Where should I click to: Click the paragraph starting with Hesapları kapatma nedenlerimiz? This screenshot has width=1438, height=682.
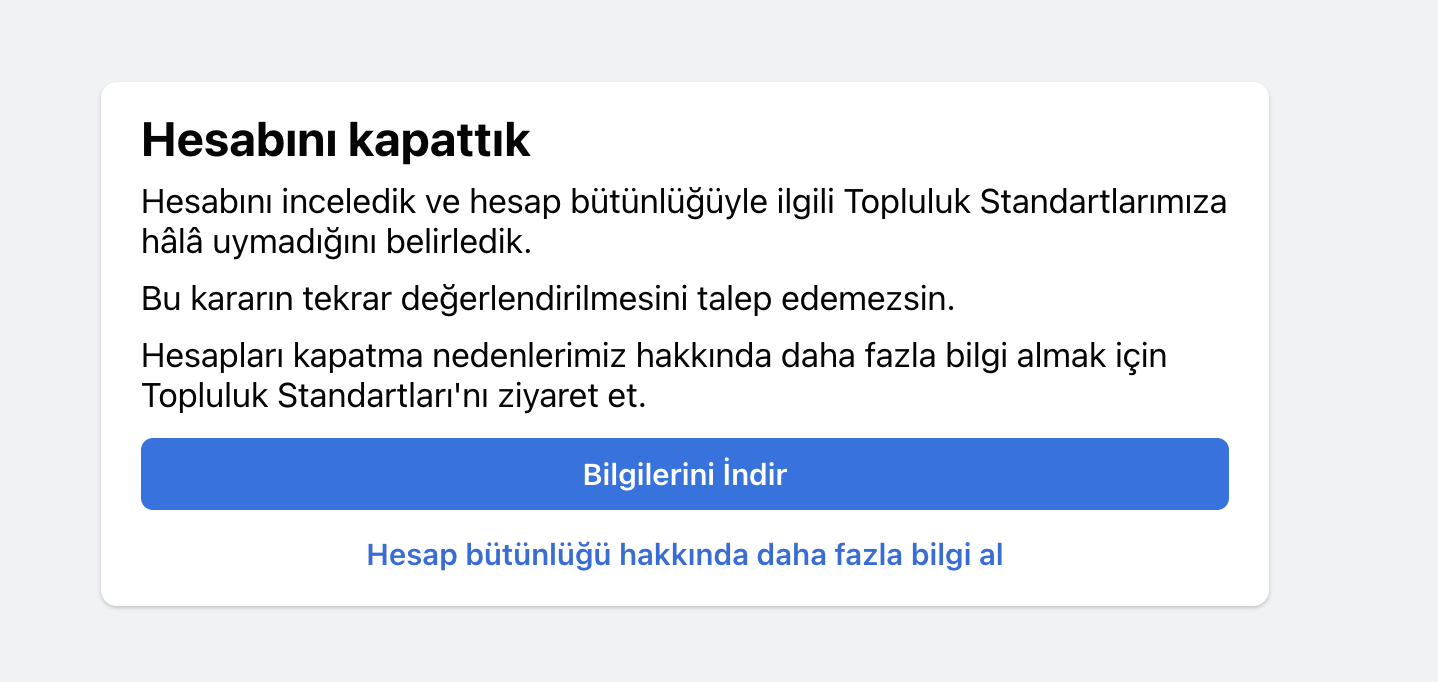click(654, 376)
